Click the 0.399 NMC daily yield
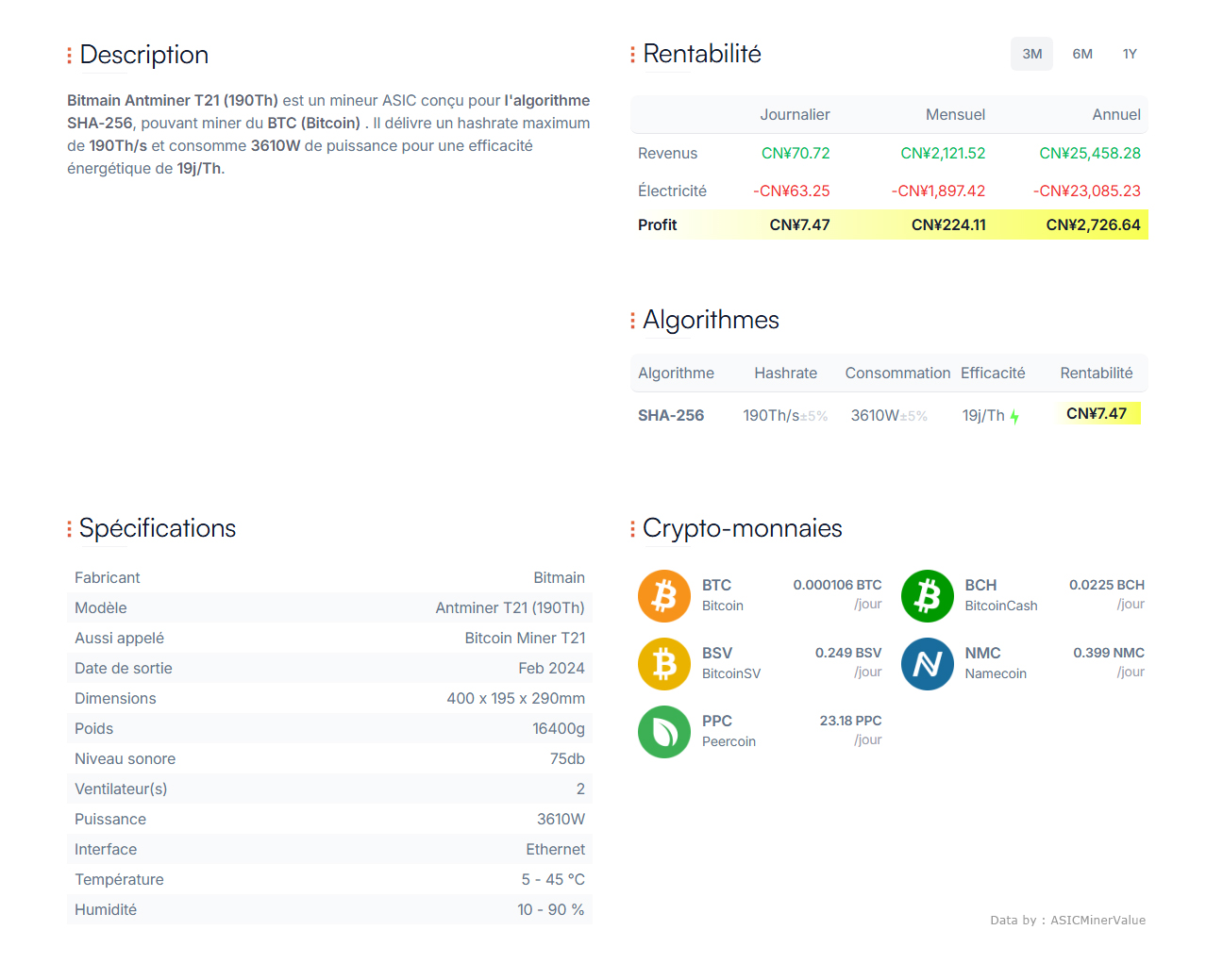1223x980 pixels. (1109, 653)
